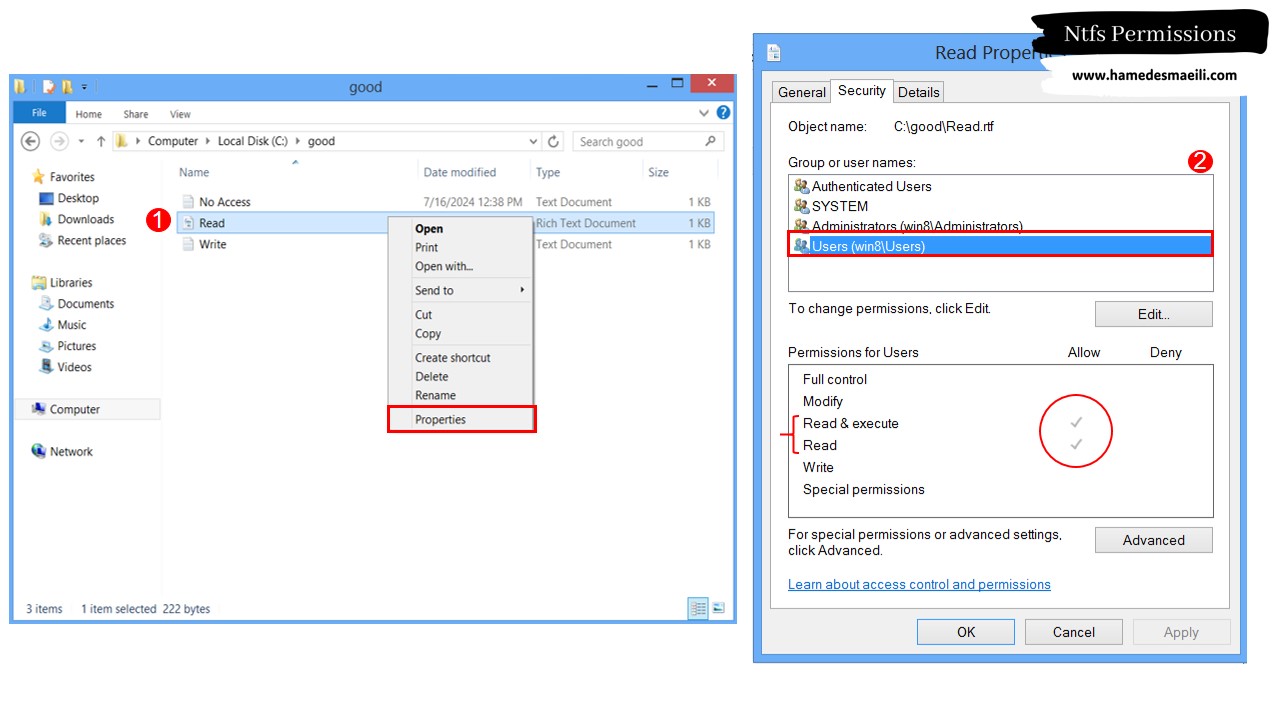Viewport: 1280px width, 720px height.
Task: Open the File ribbon menu
Action: tap(40, 113)
